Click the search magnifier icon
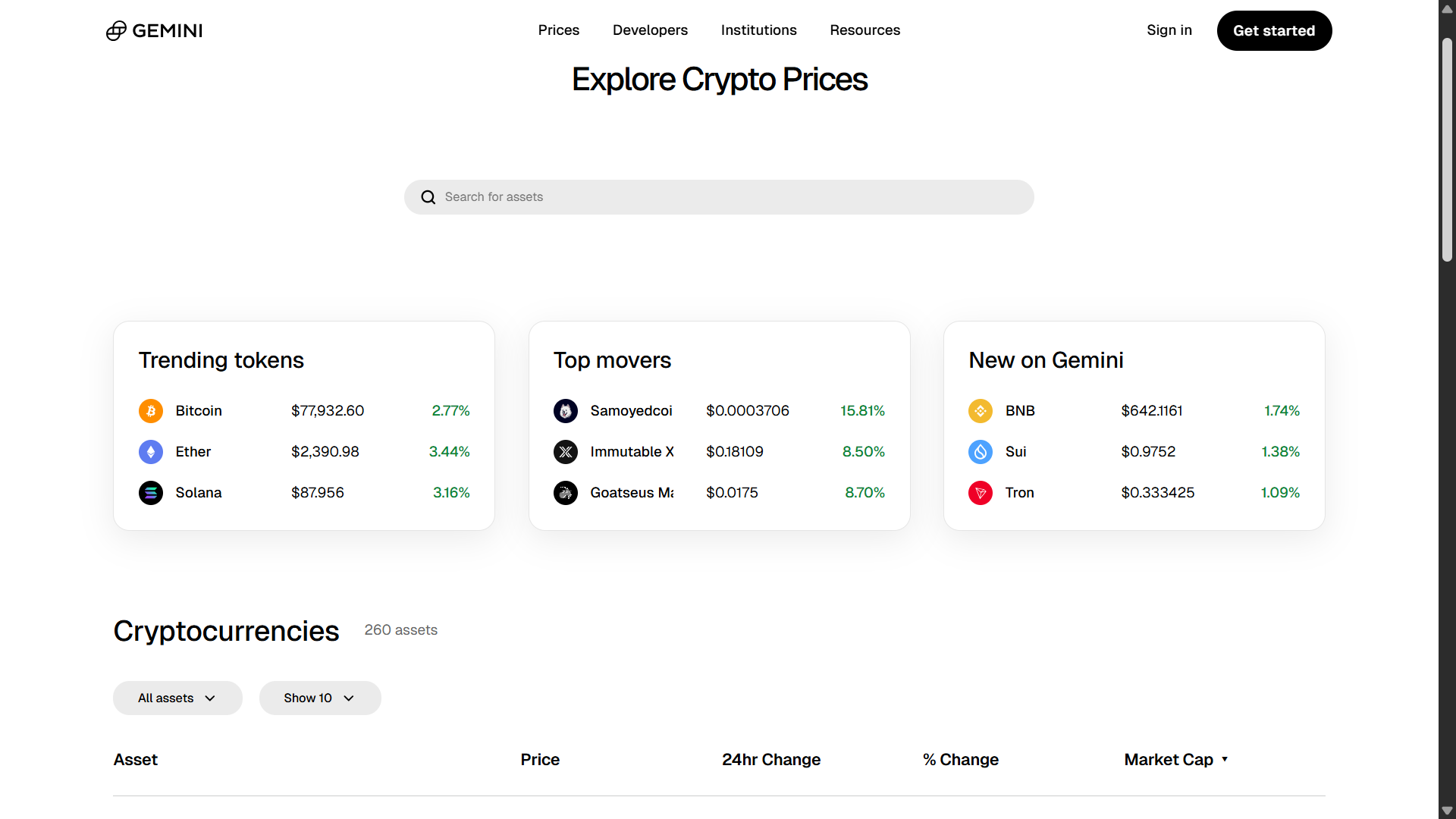Image resolution: width=1456 pixels, height=819 pixels. 428,196
